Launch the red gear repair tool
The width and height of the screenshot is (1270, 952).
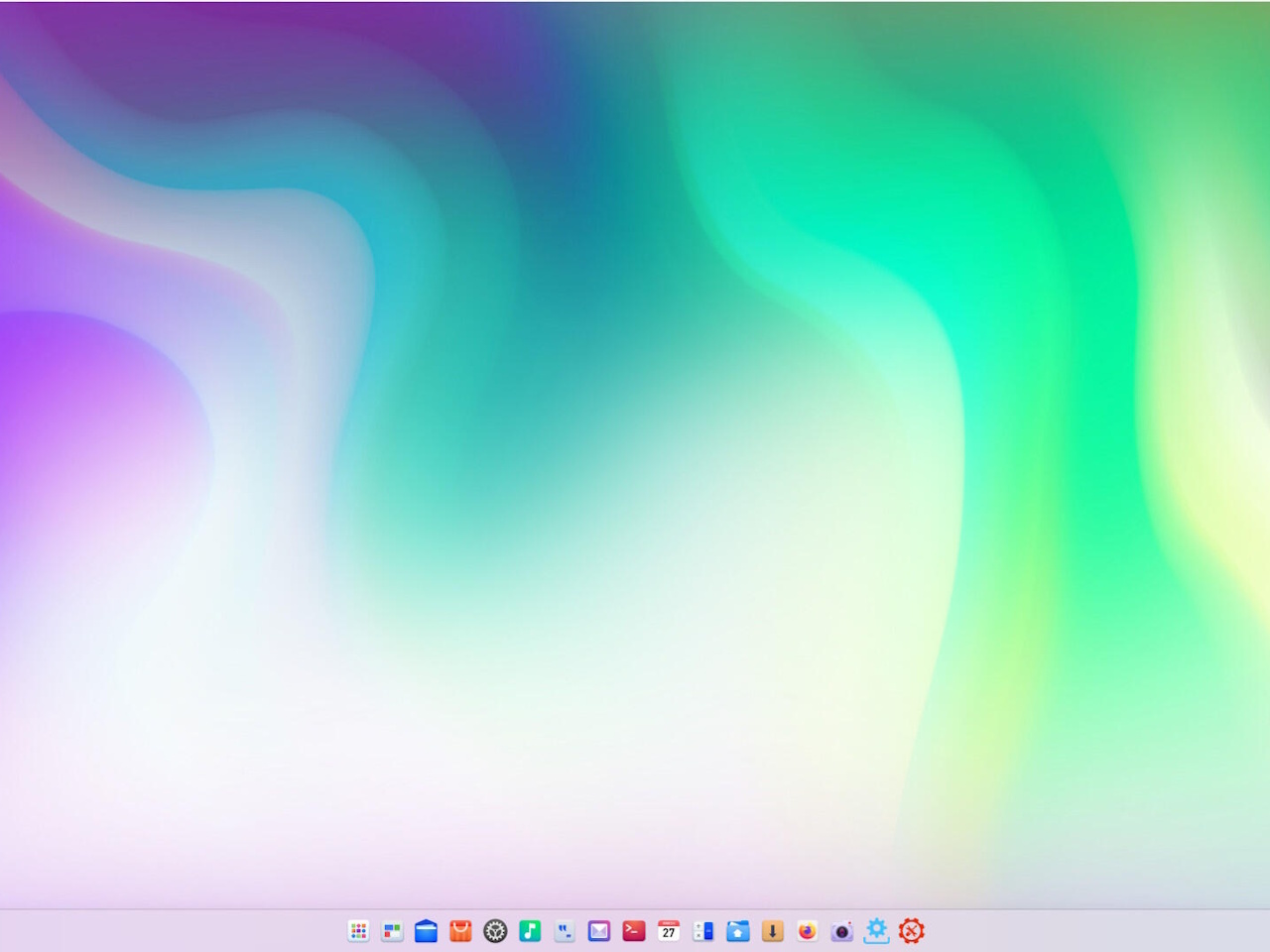click(912, 931)
